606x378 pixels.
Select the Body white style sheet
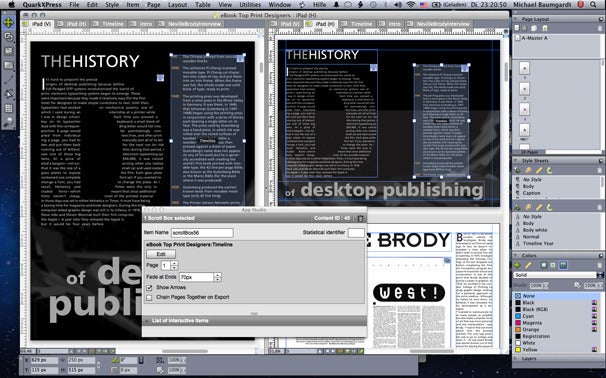pyautogui.click(x=535, y=230)
